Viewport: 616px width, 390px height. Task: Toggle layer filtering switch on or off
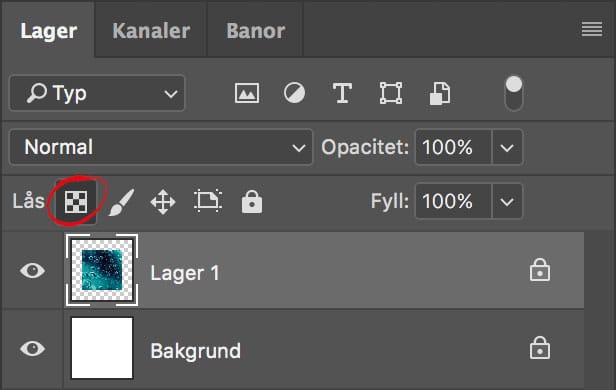click(514, 93)
